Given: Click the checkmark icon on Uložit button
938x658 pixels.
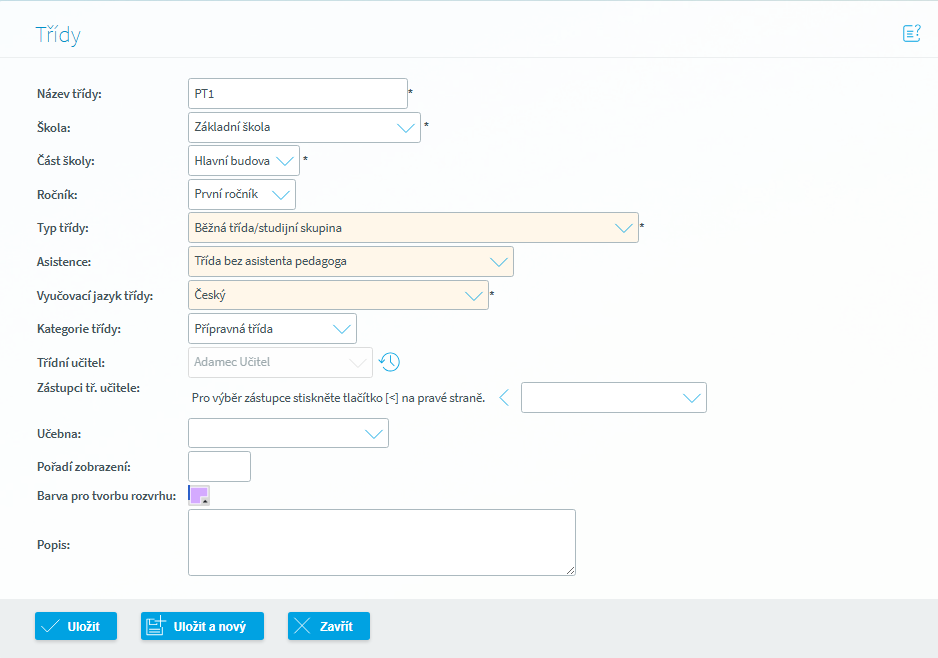Looking at the screenshot, I should [x=52, y=626].
